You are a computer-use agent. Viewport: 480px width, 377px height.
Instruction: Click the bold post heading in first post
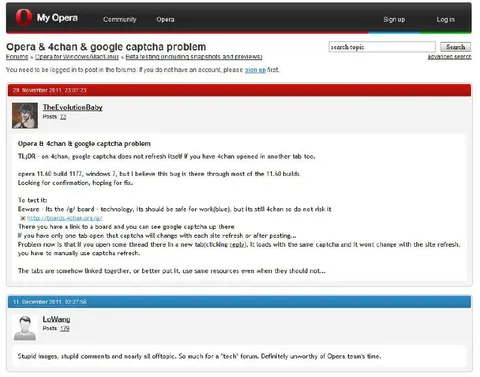pos(84,144)
